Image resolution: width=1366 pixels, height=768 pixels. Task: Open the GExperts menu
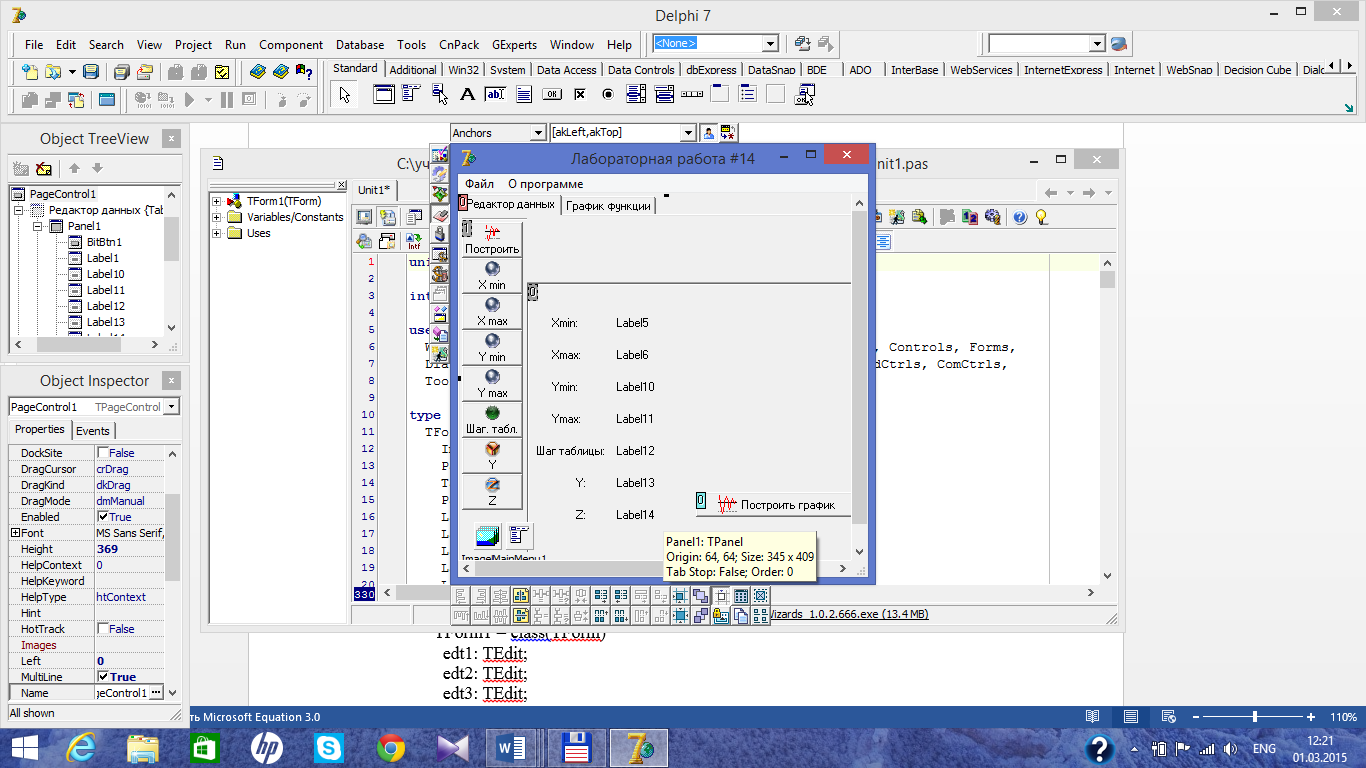tap(514, 45)
